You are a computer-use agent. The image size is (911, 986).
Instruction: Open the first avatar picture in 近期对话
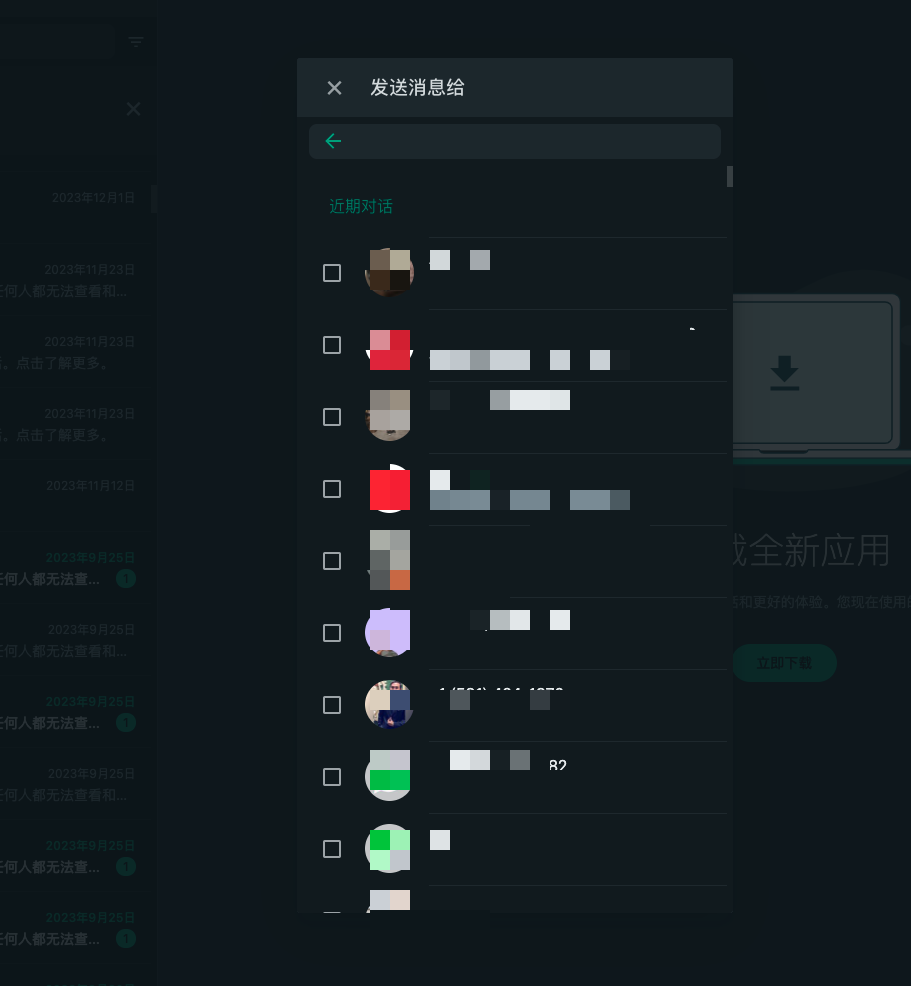click(x=389, y=273)
